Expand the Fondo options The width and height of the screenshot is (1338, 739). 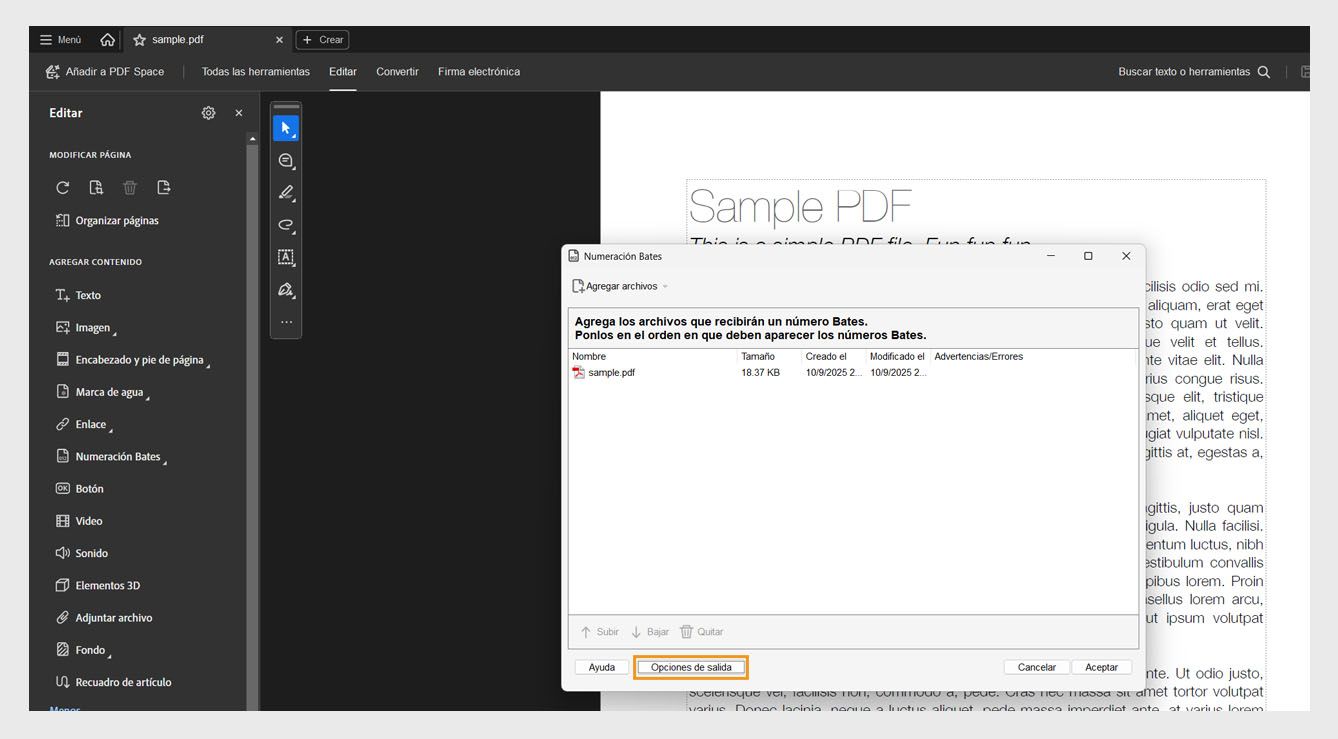pos(84,650)
